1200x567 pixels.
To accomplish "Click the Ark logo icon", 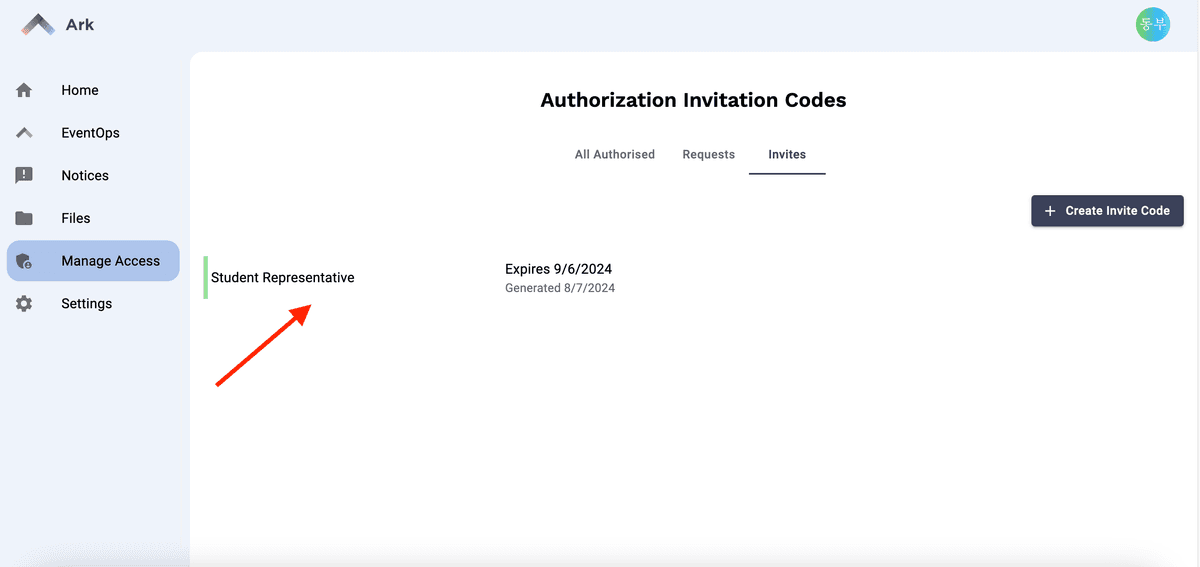I will tap(39, 25).
